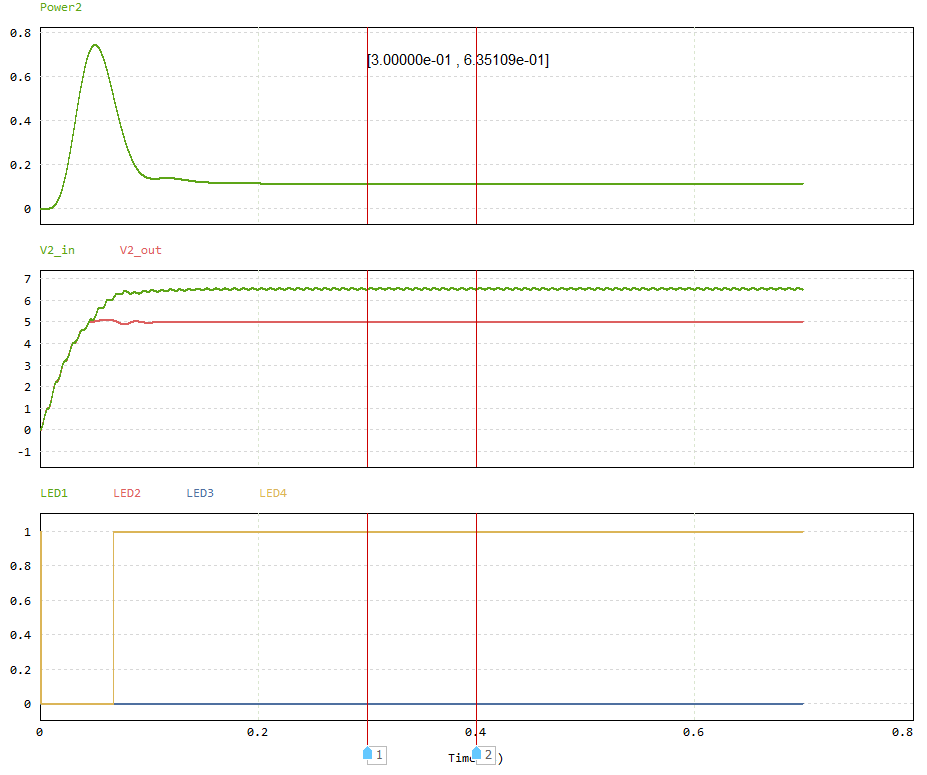
Task: Click the cursor coordinate readout text
Action: tap(458, 60)
